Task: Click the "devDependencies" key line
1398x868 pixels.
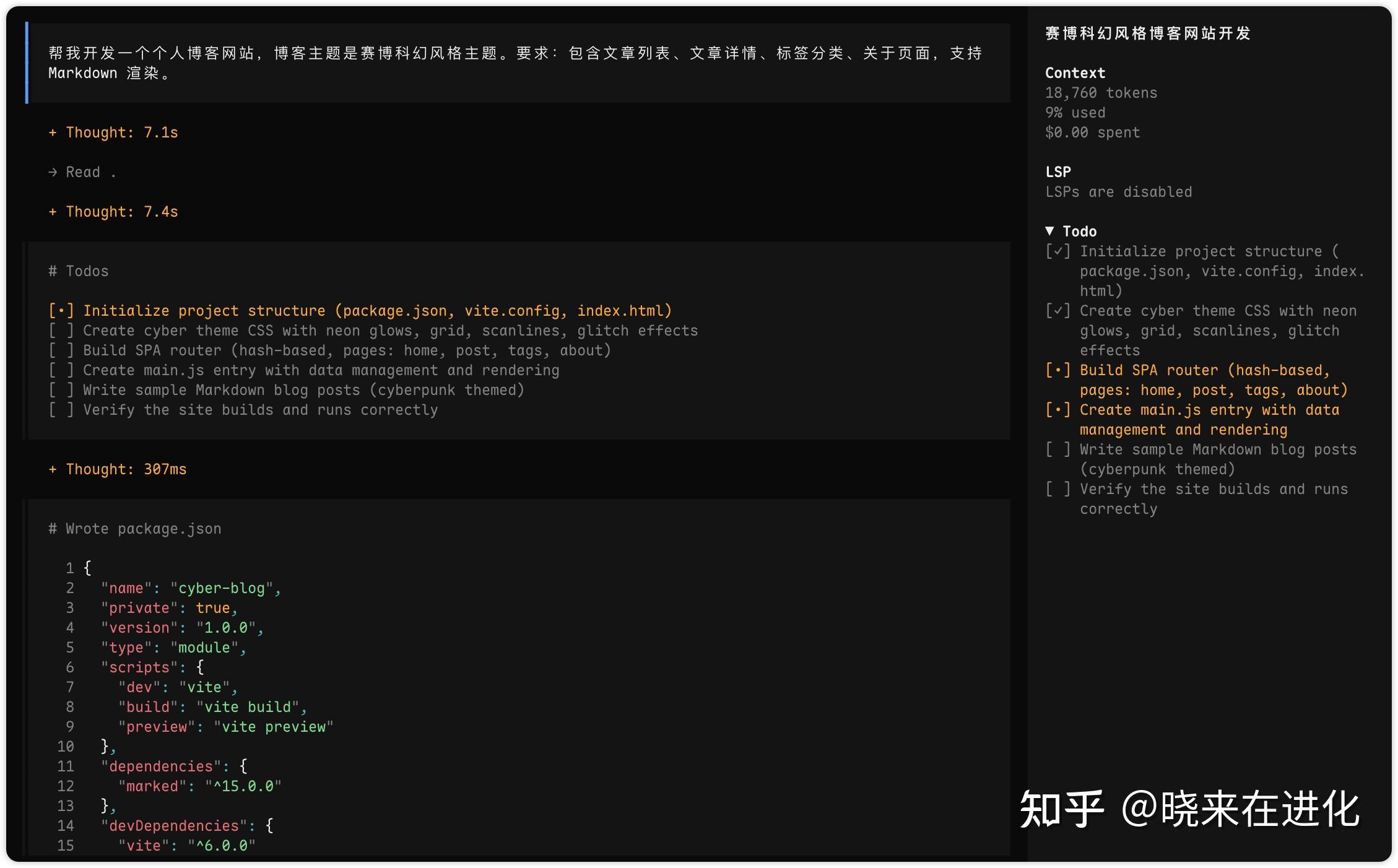Action: [186, 826]
